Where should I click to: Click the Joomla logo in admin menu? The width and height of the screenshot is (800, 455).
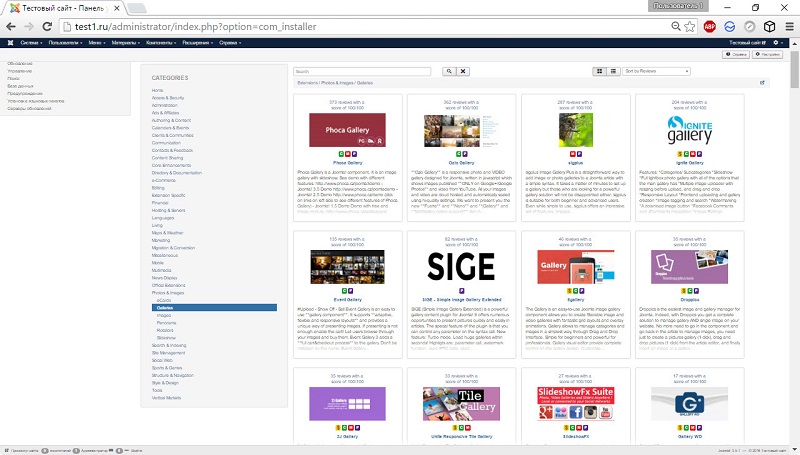[10, 43]
